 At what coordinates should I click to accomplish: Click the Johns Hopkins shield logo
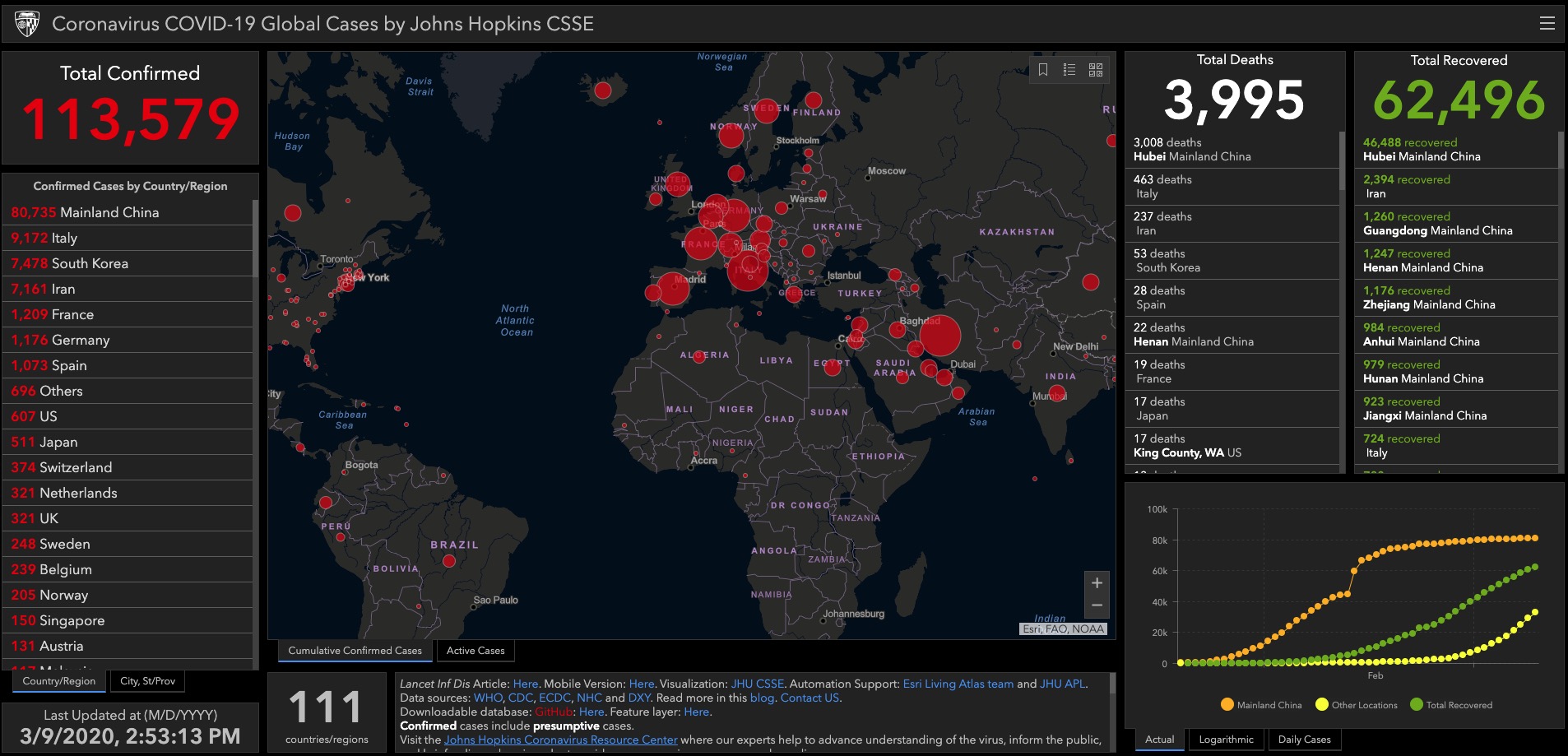click(27, 24)
